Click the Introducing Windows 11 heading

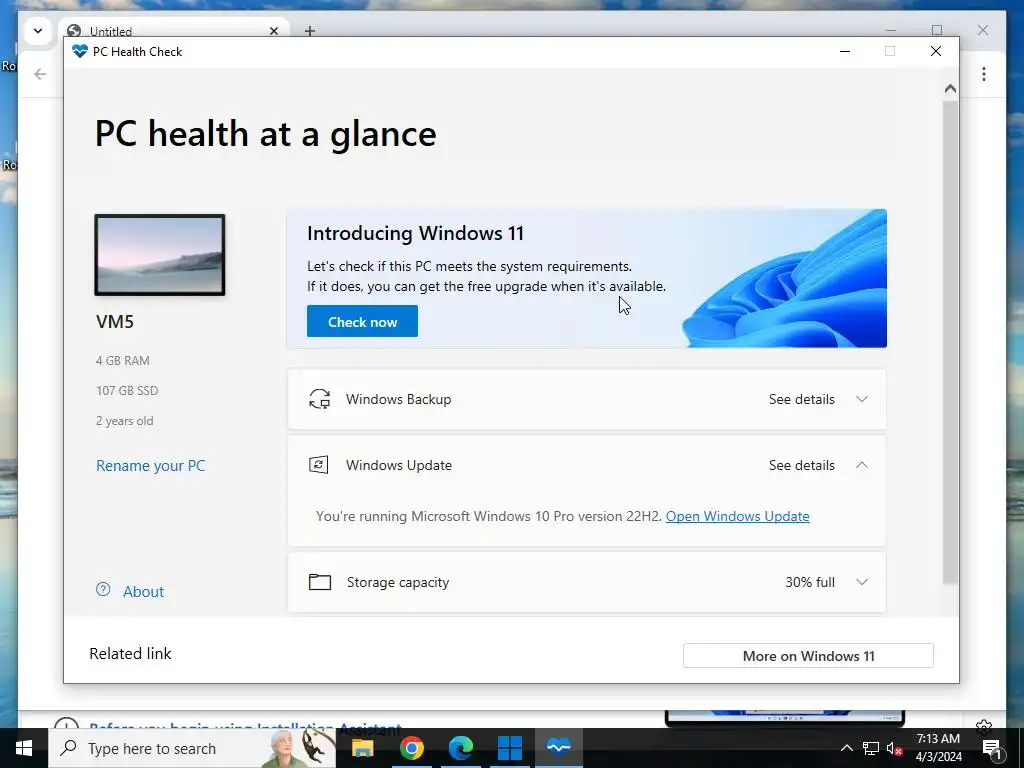pyautogui.click(x=415, y=233)
